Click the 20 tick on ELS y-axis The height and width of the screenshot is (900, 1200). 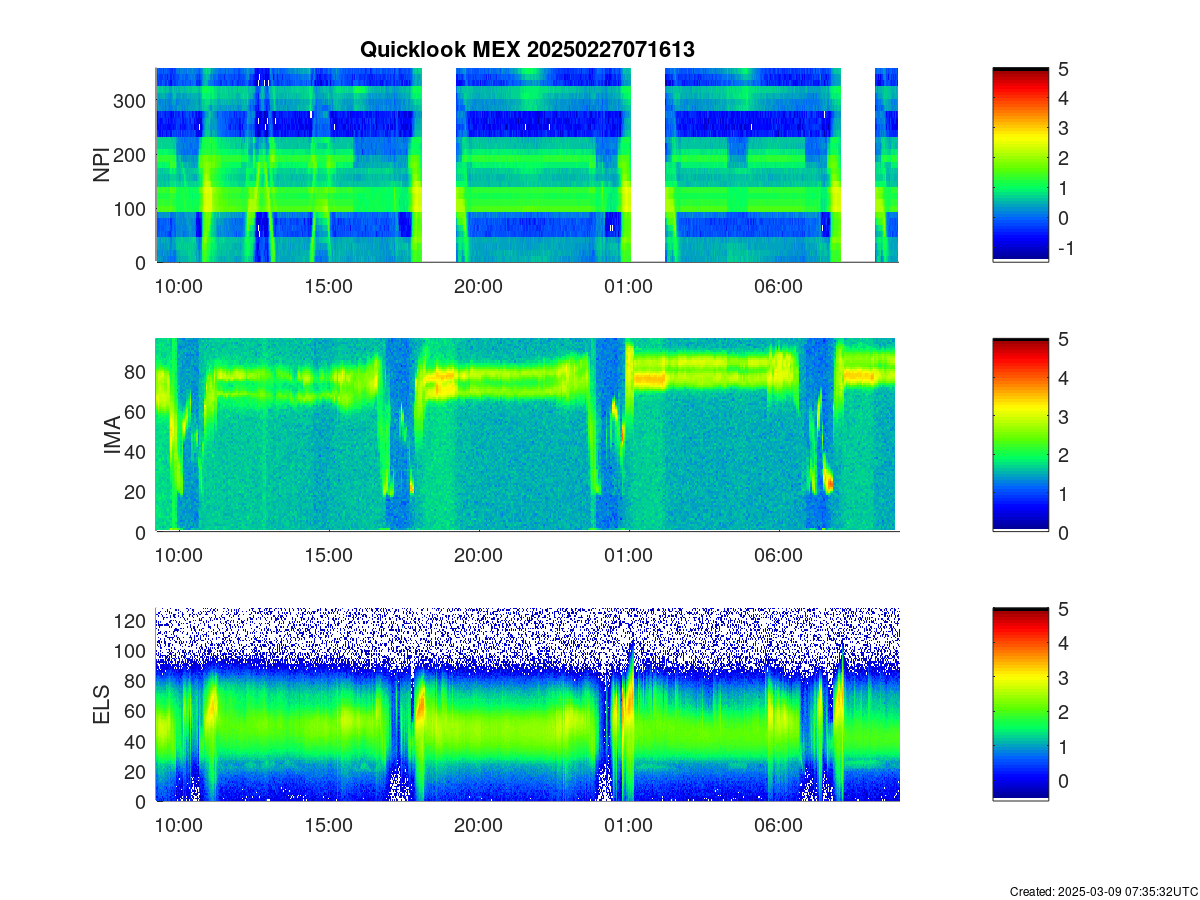click(137, 771)
